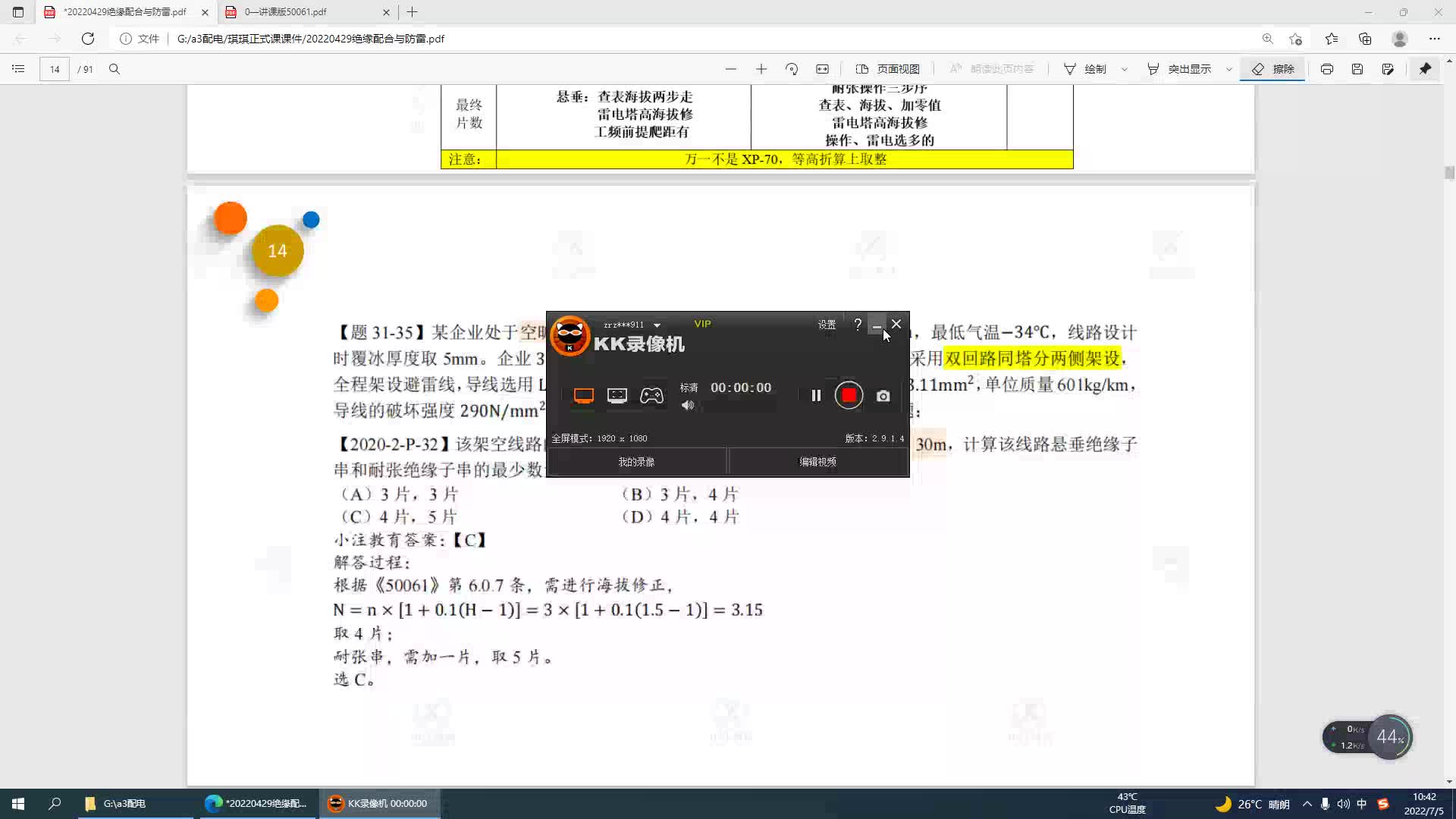Viewport: 1456px width, 819px height.
Task: Expand the zrz***911 account dropdown
Action: [657, 325]
